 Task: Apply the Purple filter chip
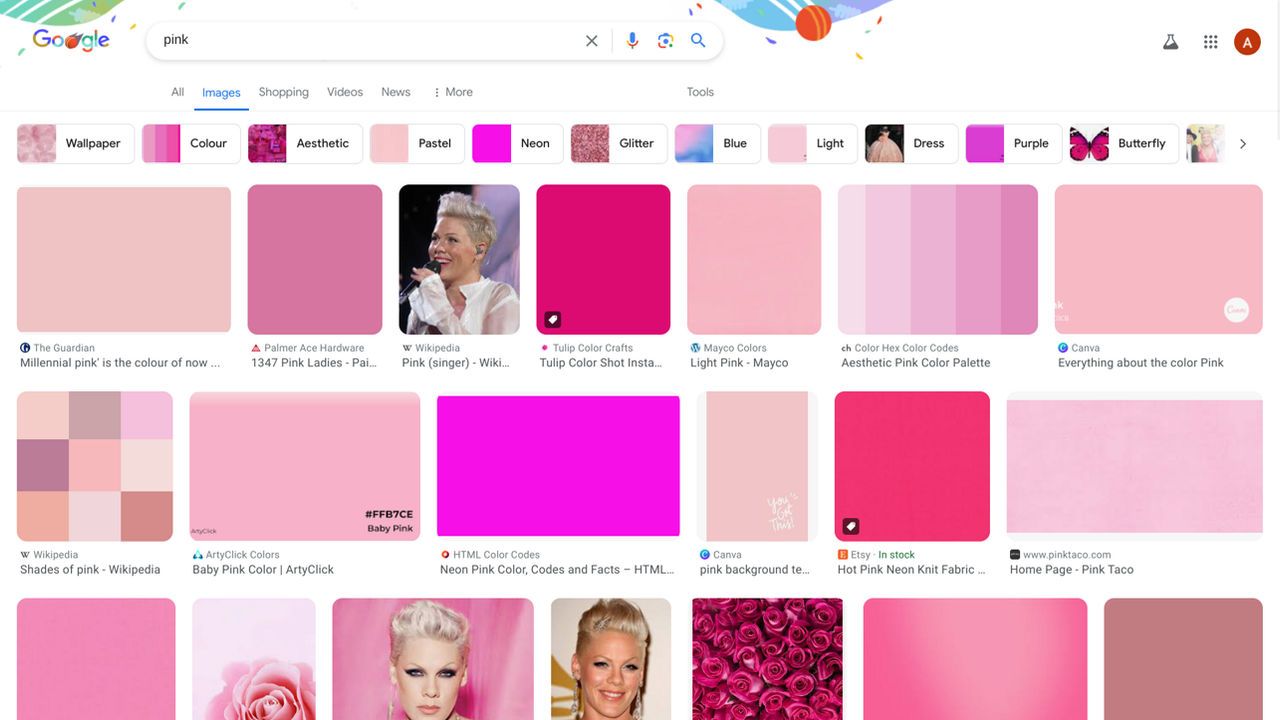pyautogui.click(x=1013, y=143)
